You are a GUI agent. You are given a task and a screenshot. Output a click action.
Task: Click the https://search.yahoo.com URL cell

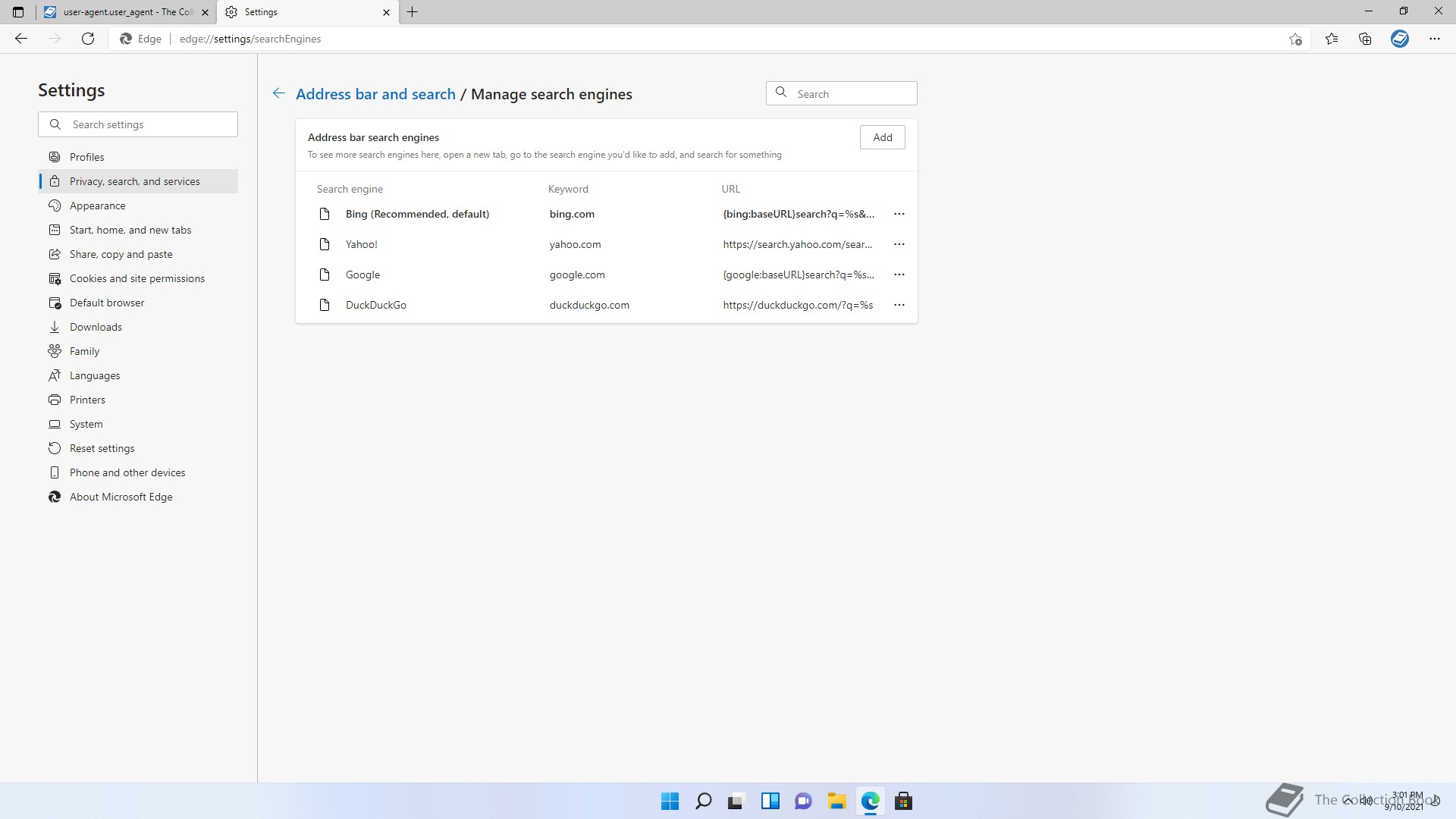(798, 244)
